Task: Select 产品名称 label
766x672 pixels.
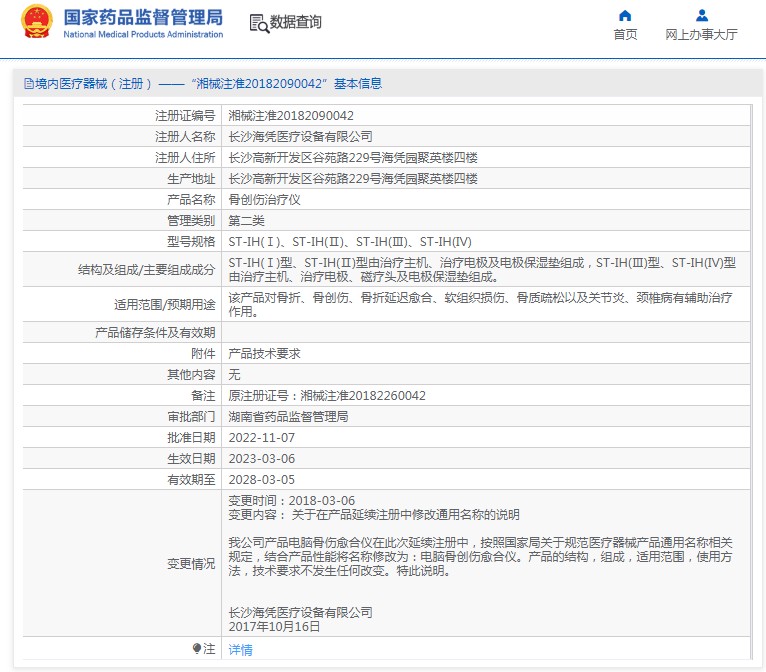Action: point(191,200)
